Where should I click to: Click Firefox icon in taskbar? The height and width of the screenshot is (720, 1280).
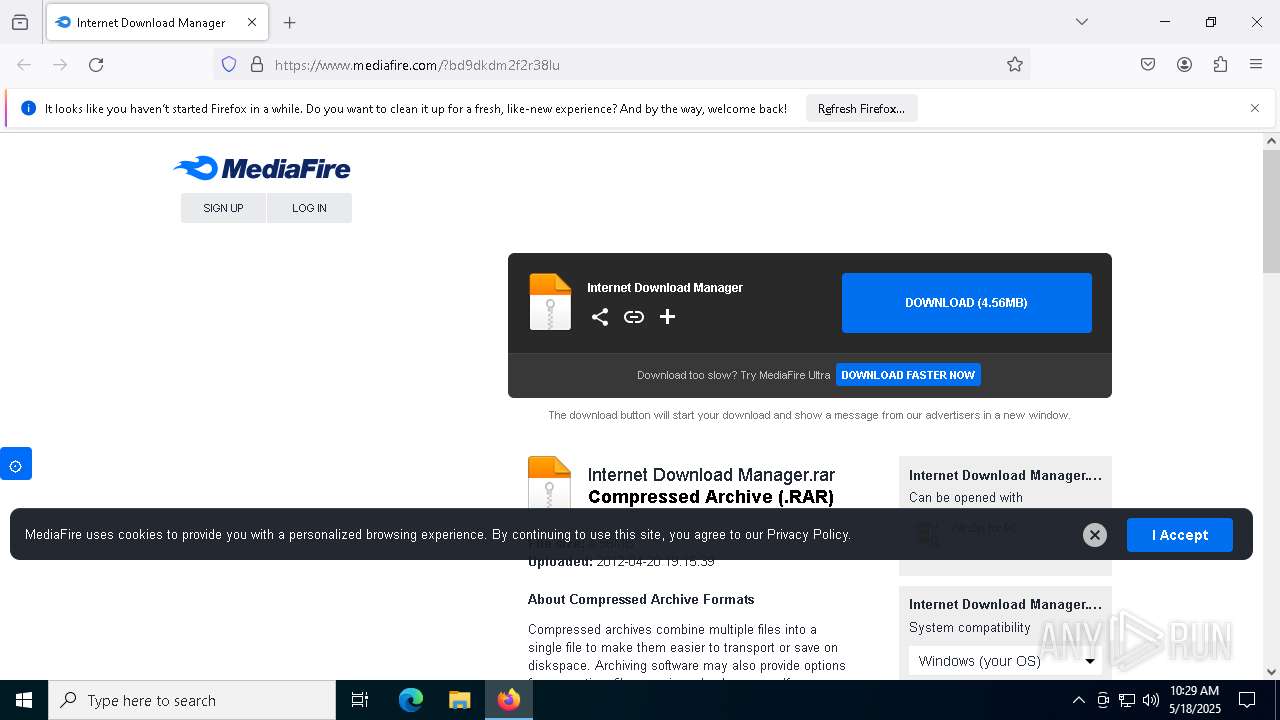(509, 700)
